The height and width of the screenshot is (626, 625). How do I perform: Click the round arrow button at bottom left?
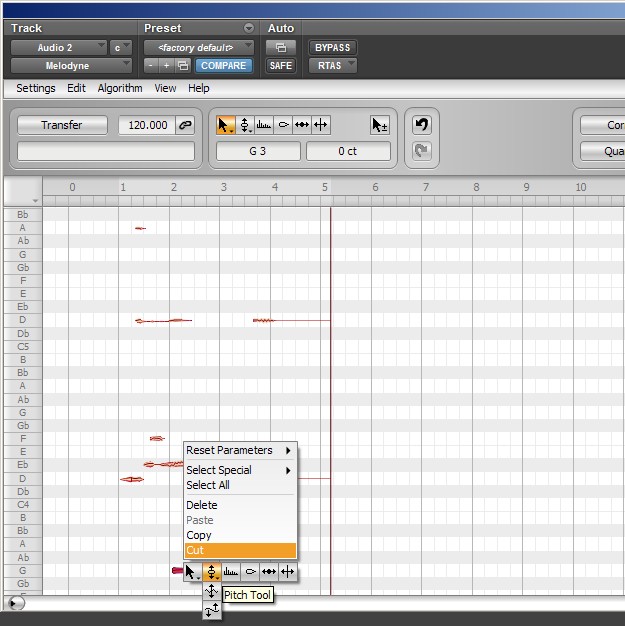coord(16,603)
